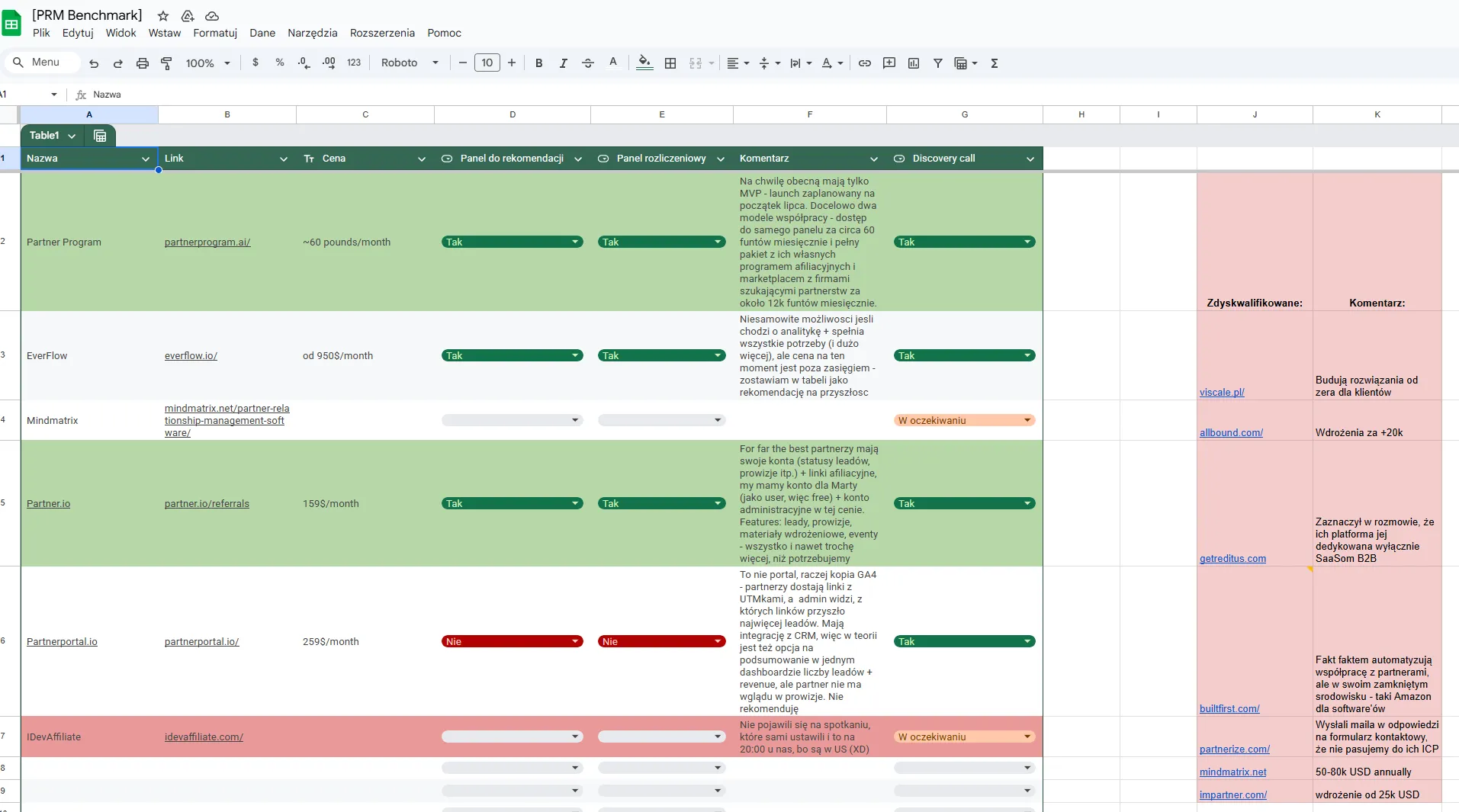The image size is (1459, 812).
Task: Expand the Table1 name dropdown
Action: tap(72, 136)
